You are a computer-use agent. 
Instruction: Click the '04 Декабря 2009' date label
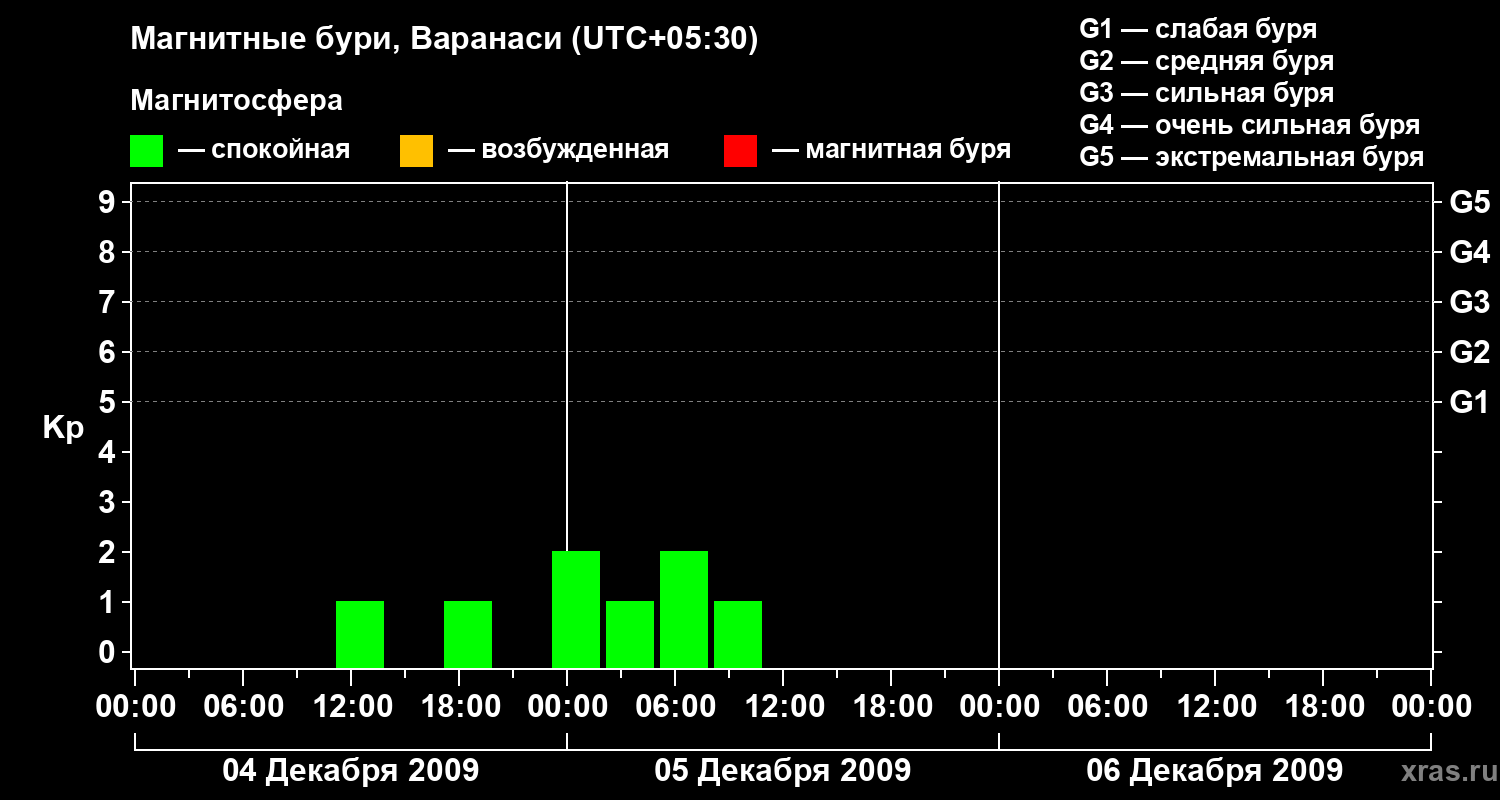[x=350, y=771]
